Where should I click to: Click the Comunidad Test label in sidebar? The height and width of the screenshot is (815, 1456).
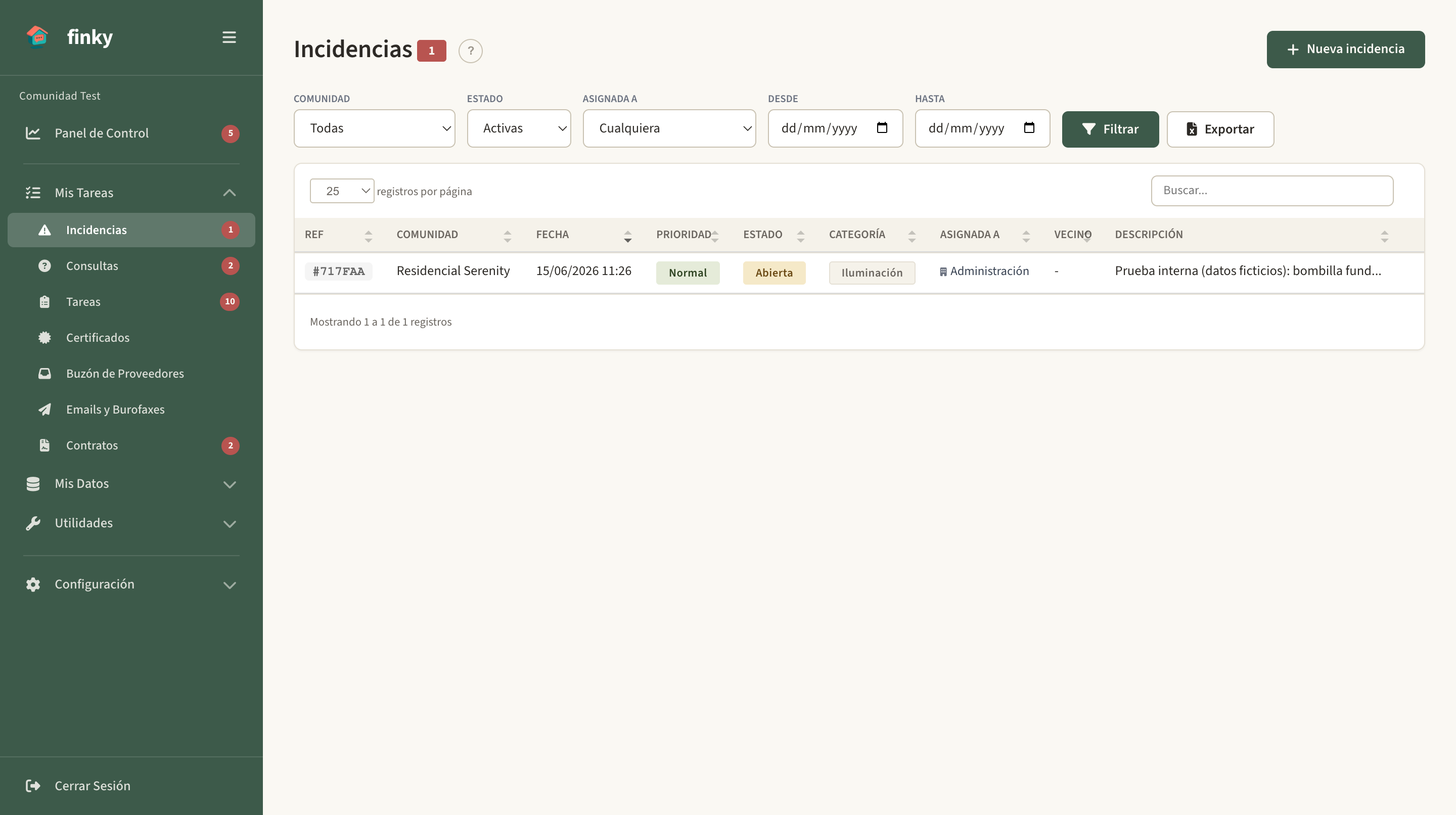pyautogui.click(x=59, y=96)
